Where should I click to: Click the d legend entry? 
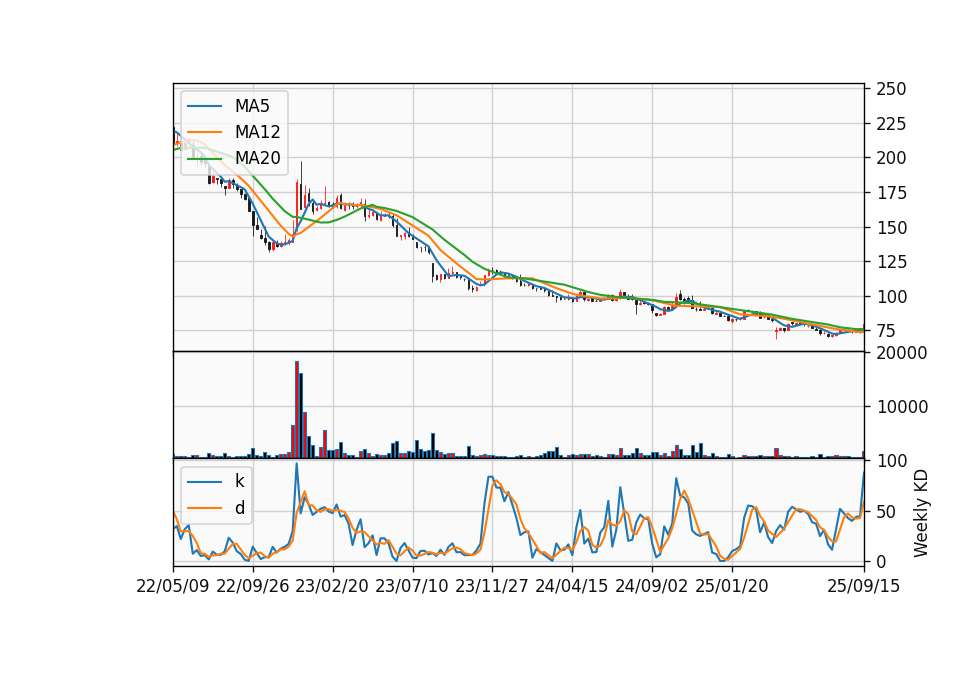239,508
